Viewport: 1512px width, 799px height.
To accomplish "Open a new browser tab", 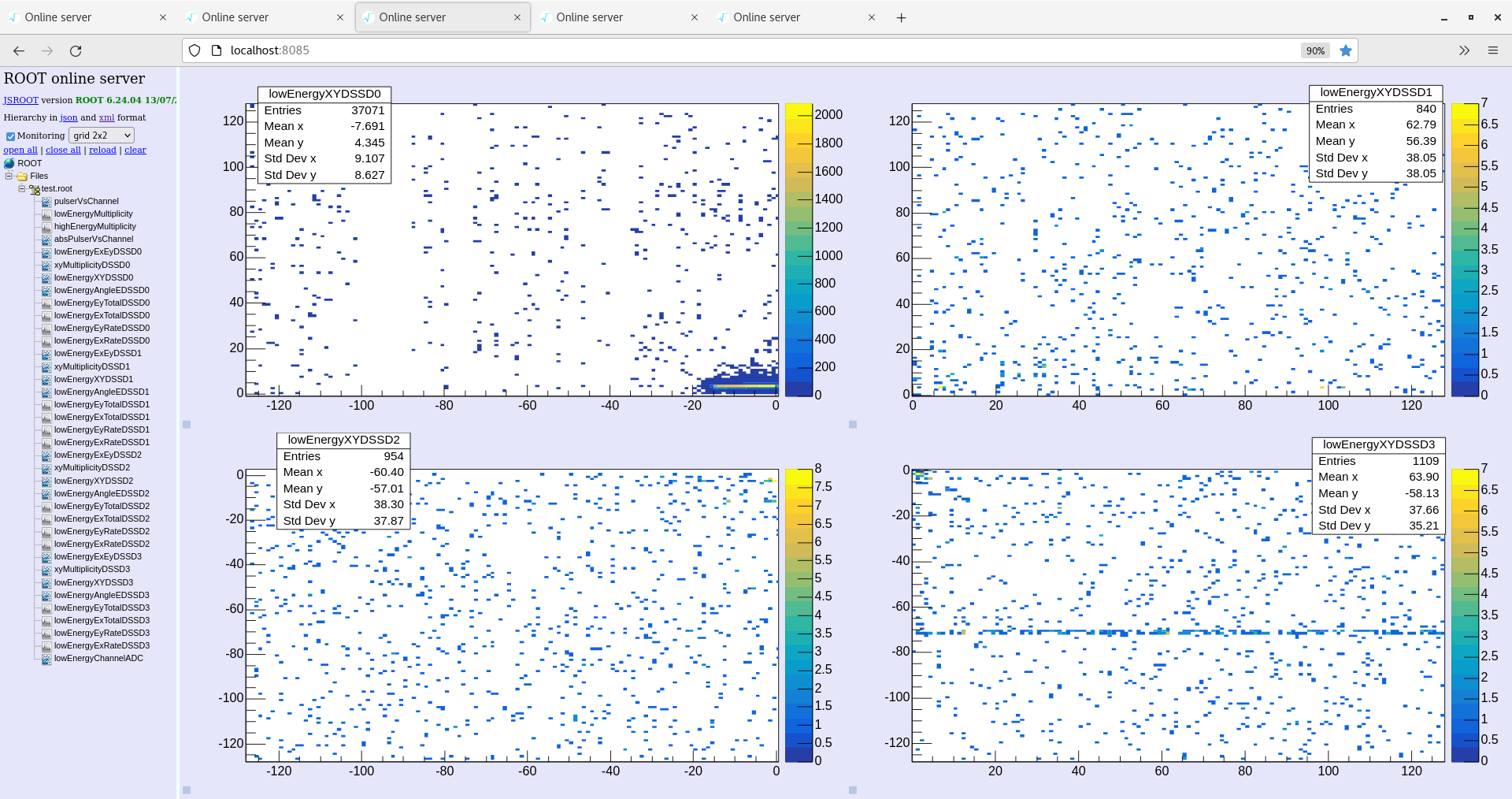I will (901, 18).
